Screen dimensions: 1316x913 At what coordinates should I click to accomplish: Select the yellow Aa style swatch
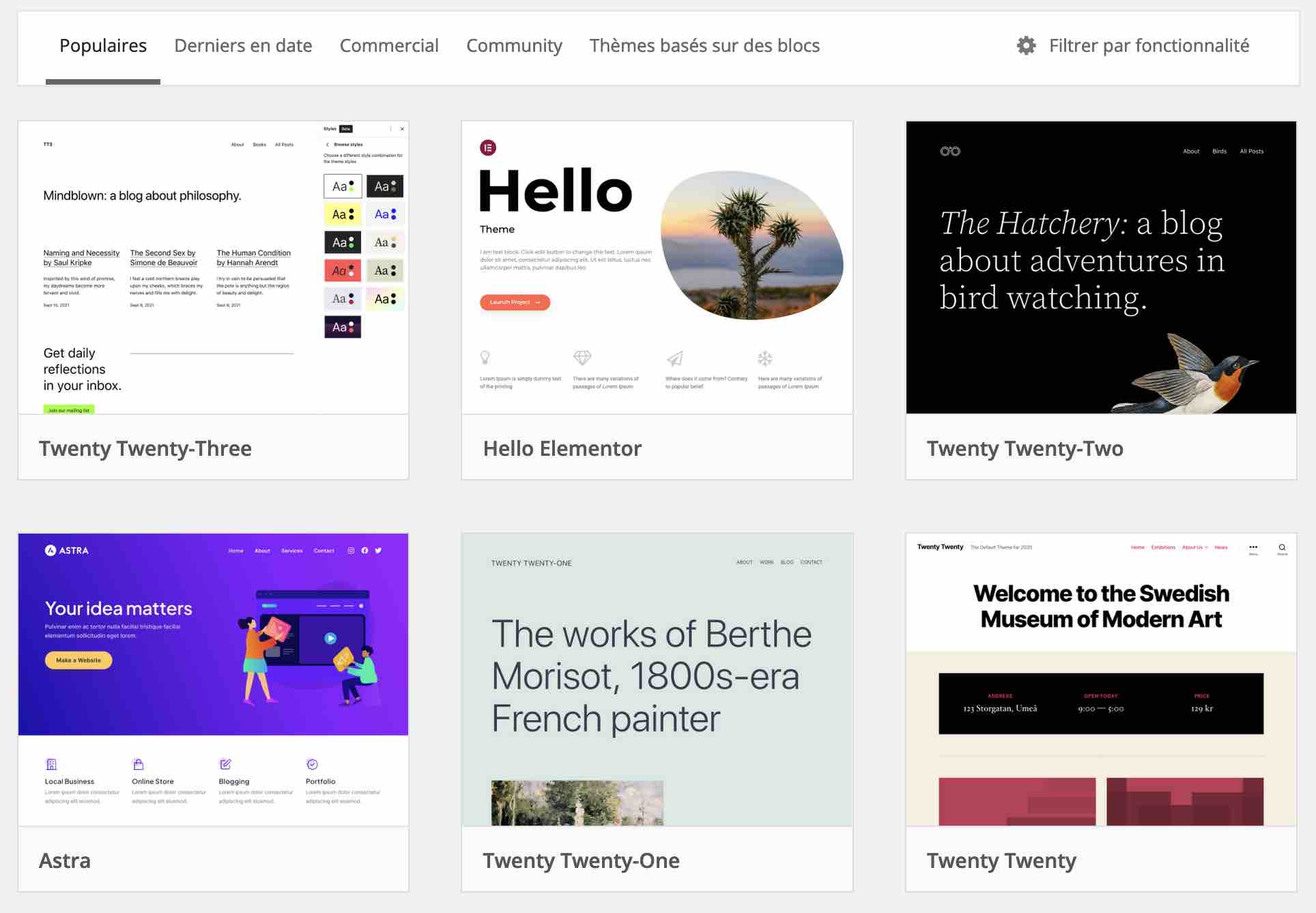343,214
